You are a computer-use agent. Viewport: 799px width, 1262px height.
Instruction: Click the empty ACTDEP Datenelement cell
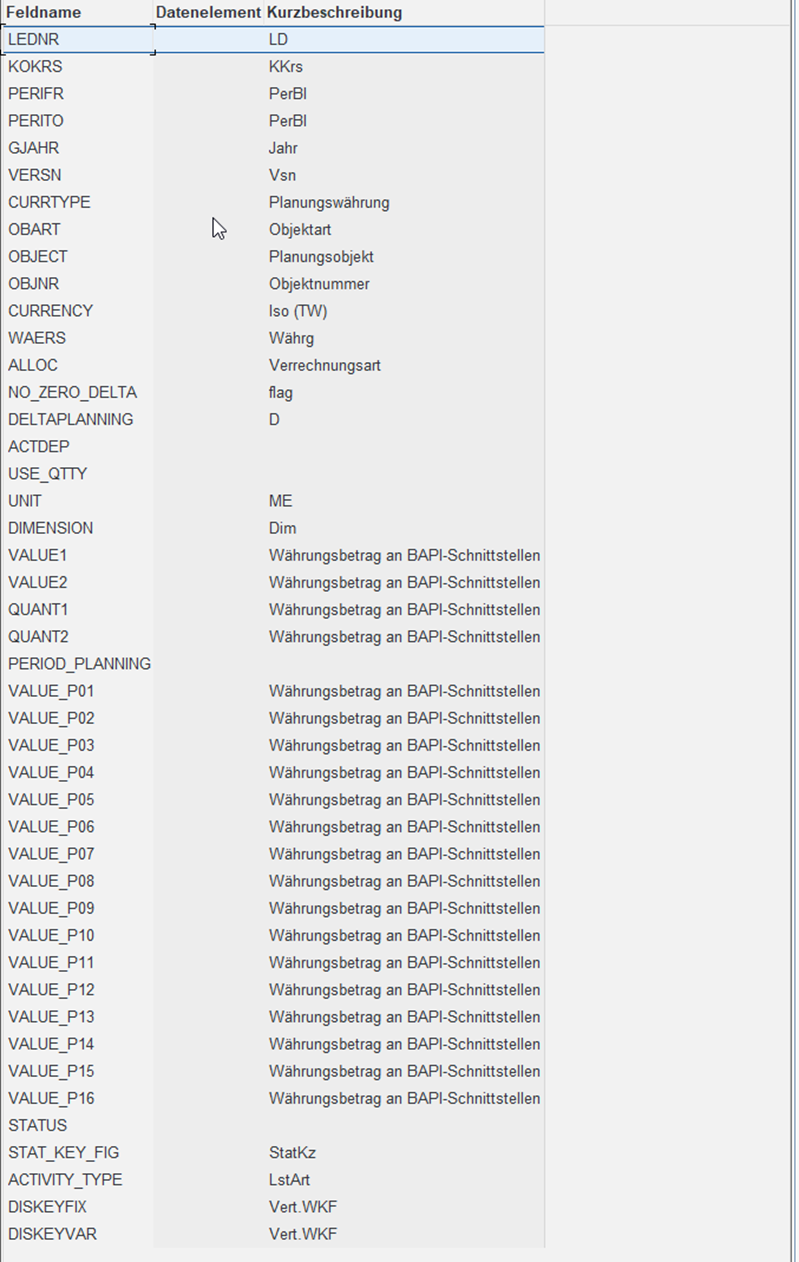coord(209,446)
